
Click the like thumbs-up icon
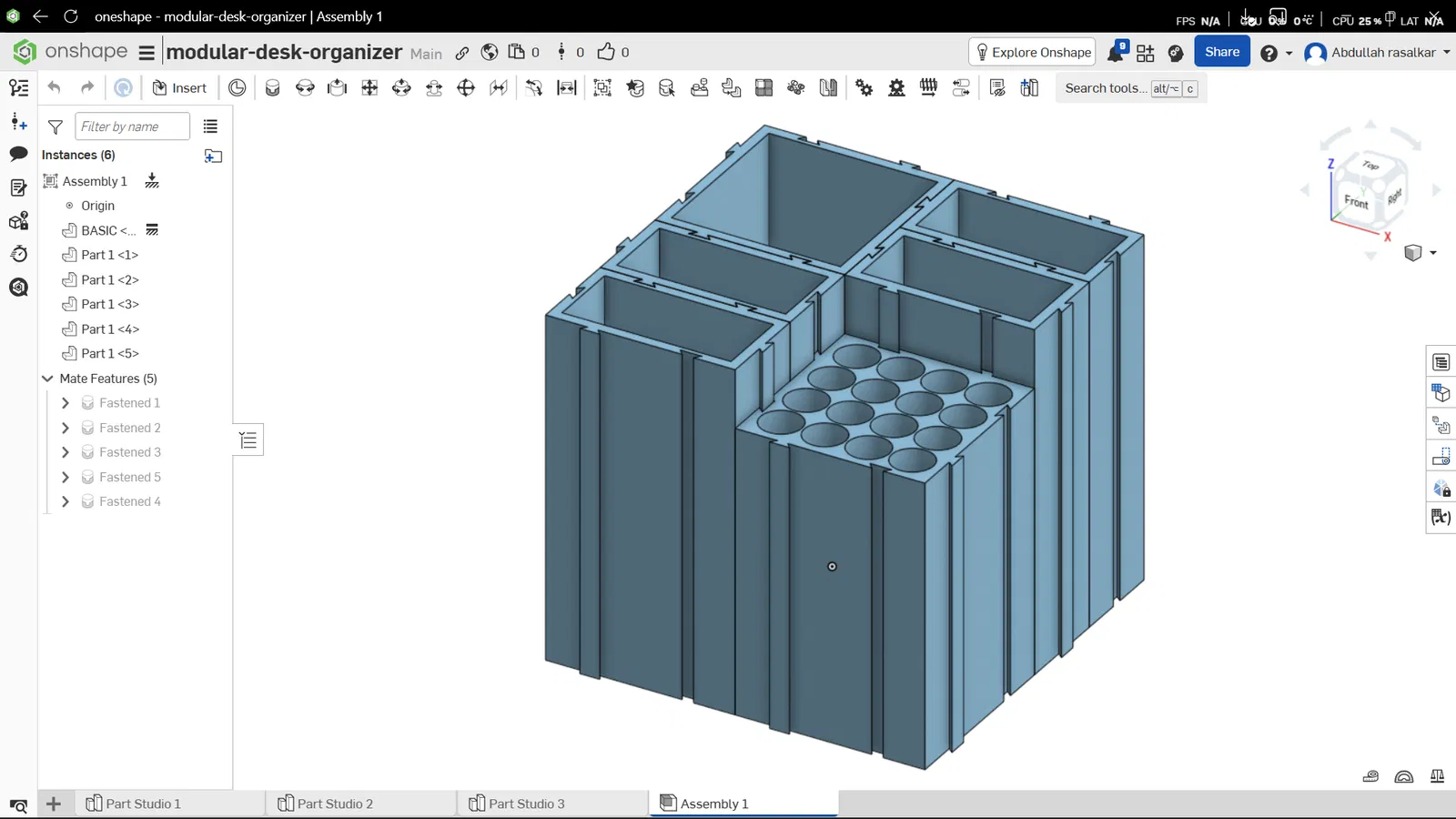click(606, 52)
